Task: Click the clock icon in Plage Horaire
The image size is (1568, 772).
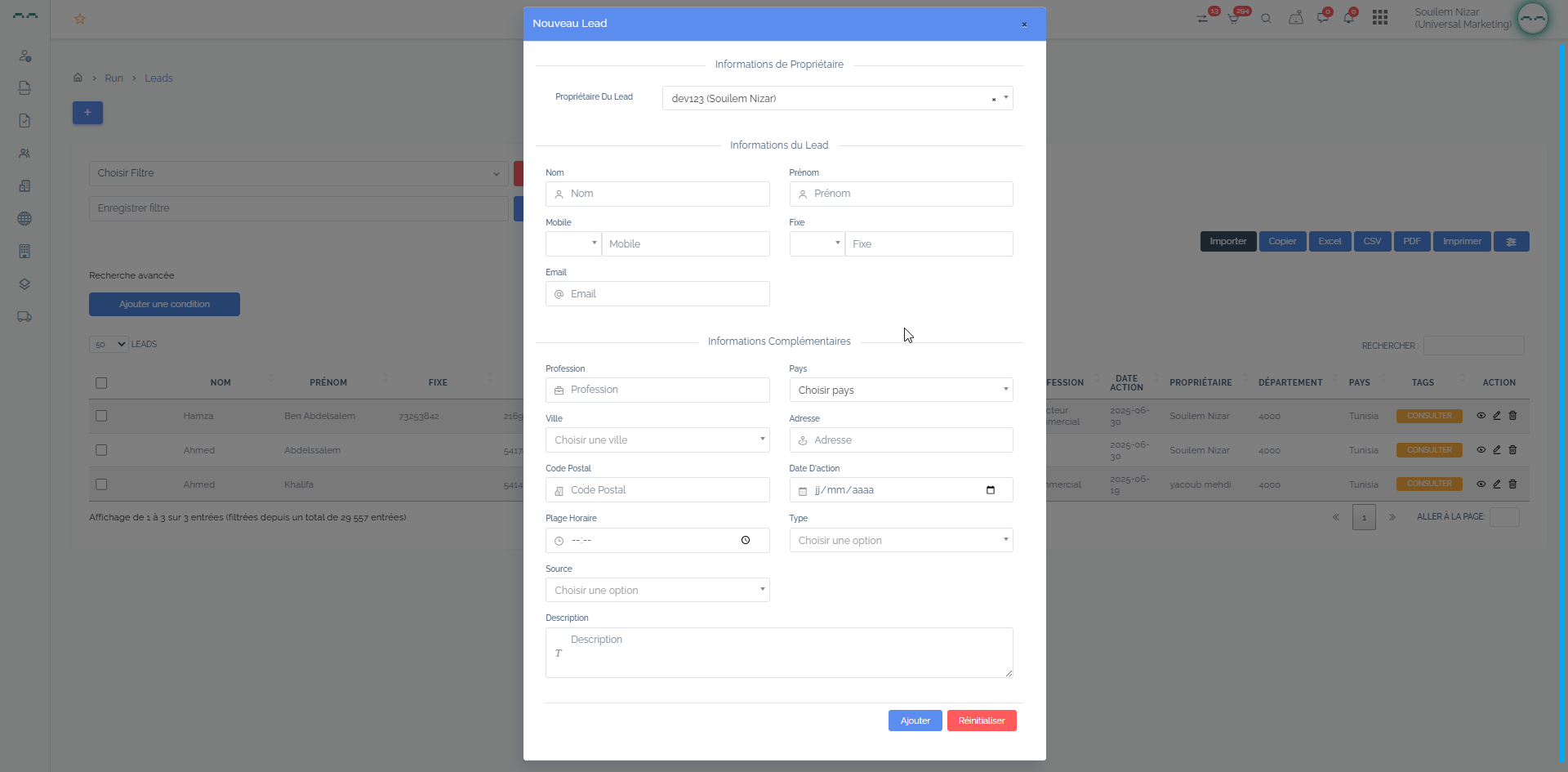Action: click(745, 540)
